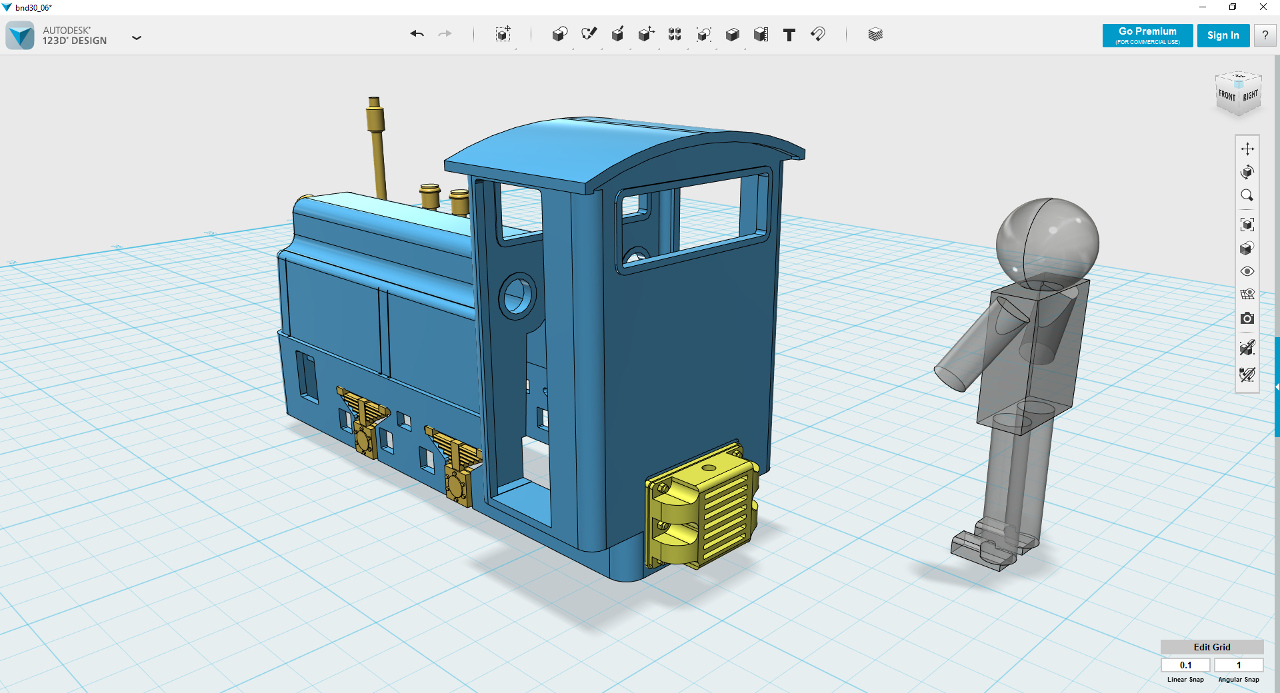Toggle grid visibility icon
Image resolution: width=1280 pixels, height=693 pixels.
[1247, 295]
